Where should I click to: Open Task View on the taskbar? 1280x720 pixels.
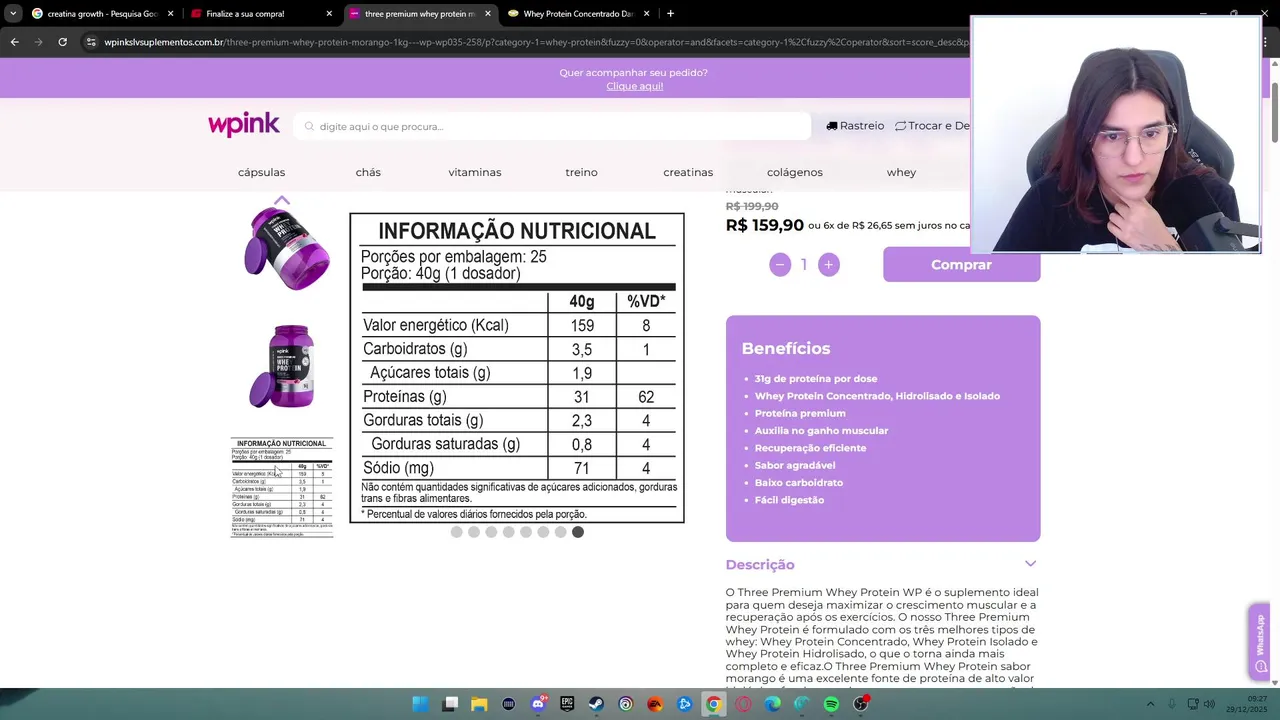coord(450,704)
